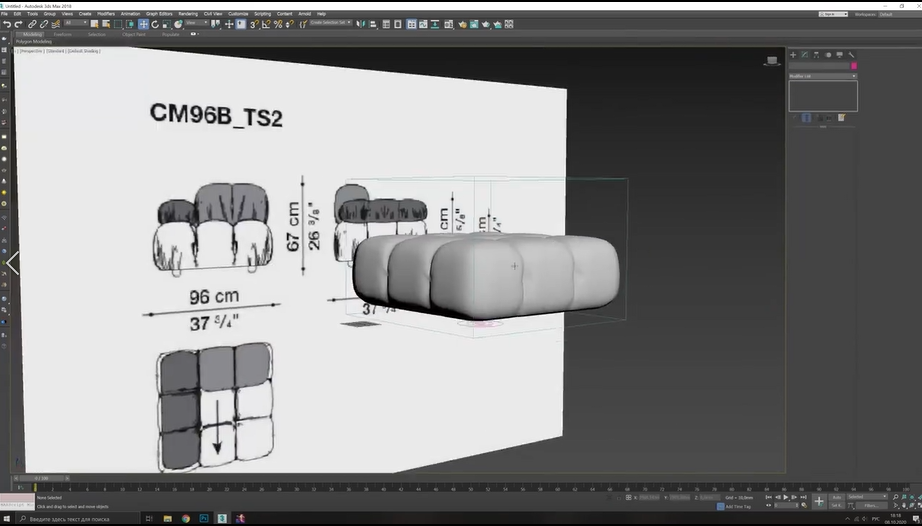Click the Key Filters button

pos(872,505)
